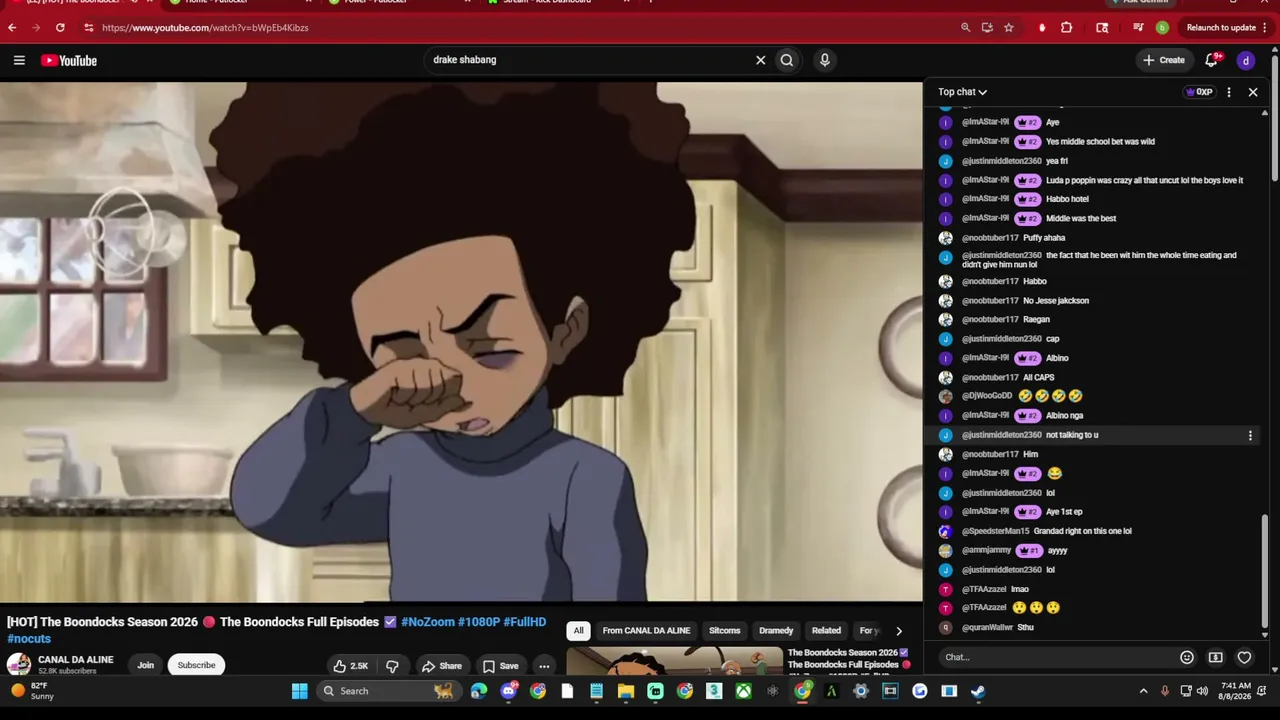Viewport: 1280px width, 720px height.
Task: Open the taskbar volume control
Action: click(1202, 691)
